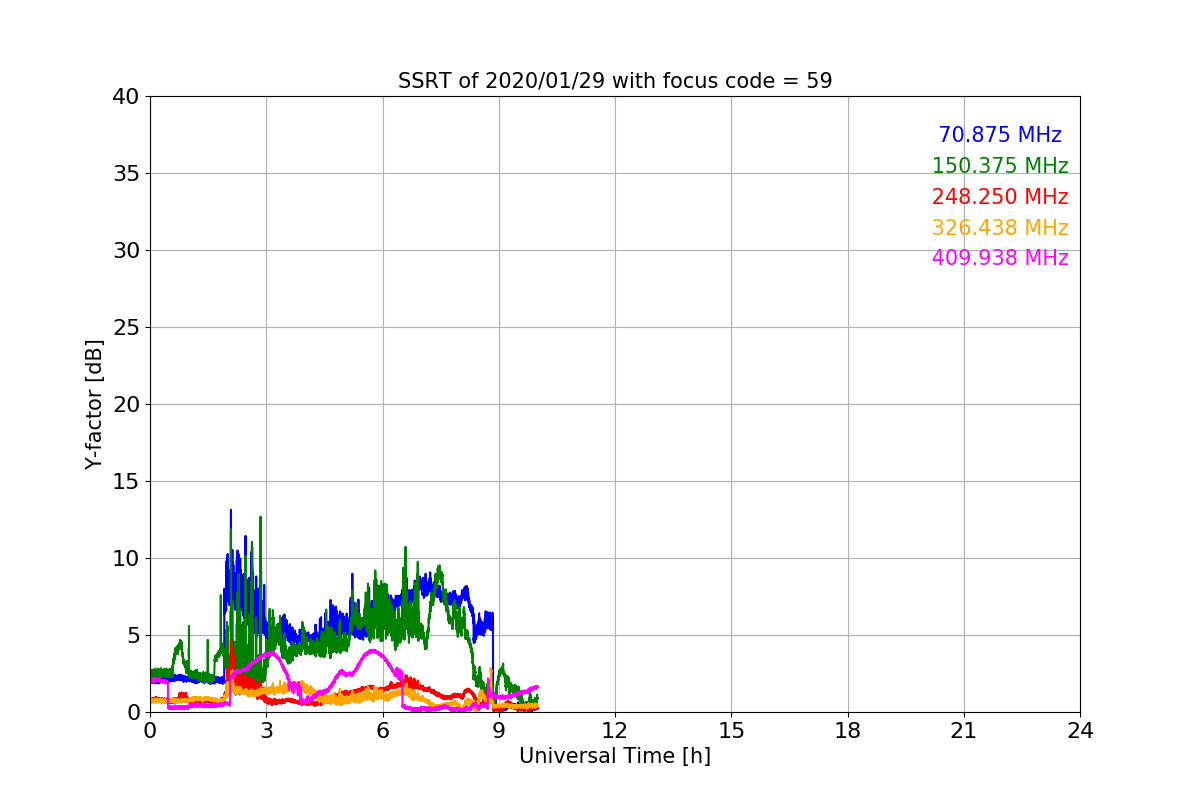Click the y-axis tick label 40
This screenshot has height=800, width=1200.
click(x=126, y=97)
